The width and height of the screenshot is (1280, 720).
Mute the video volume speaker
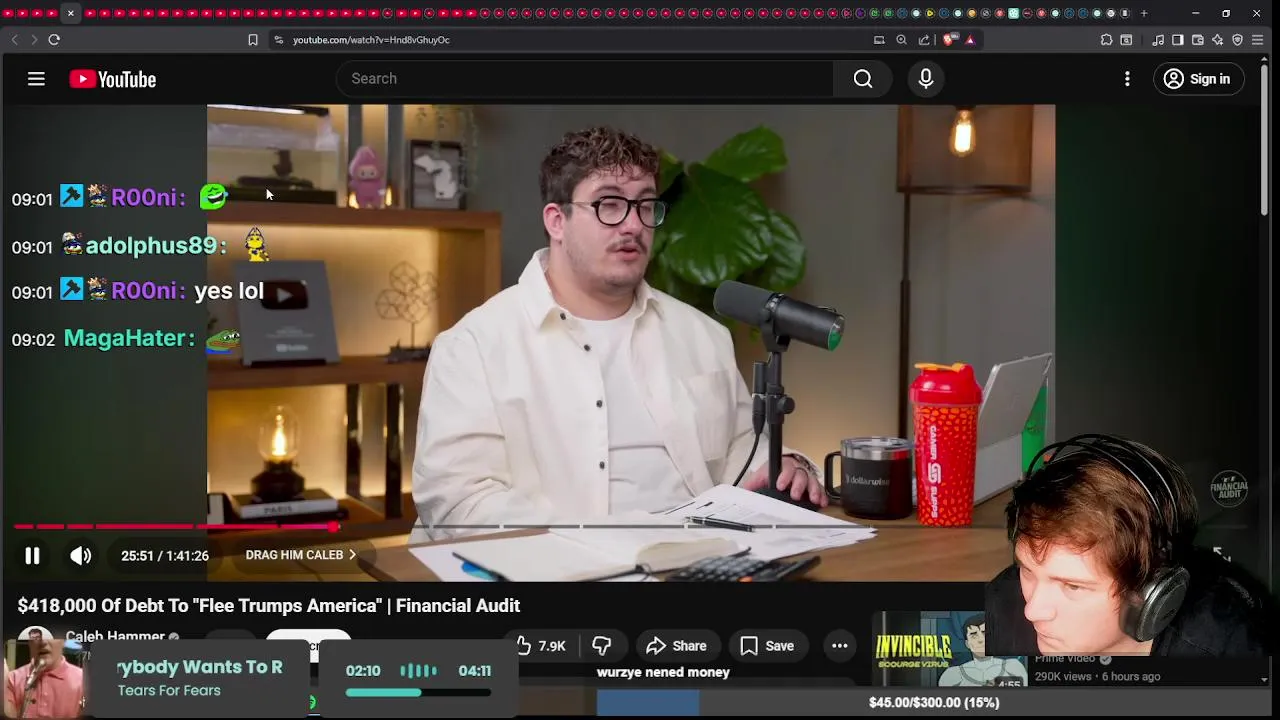pos(81,555)
